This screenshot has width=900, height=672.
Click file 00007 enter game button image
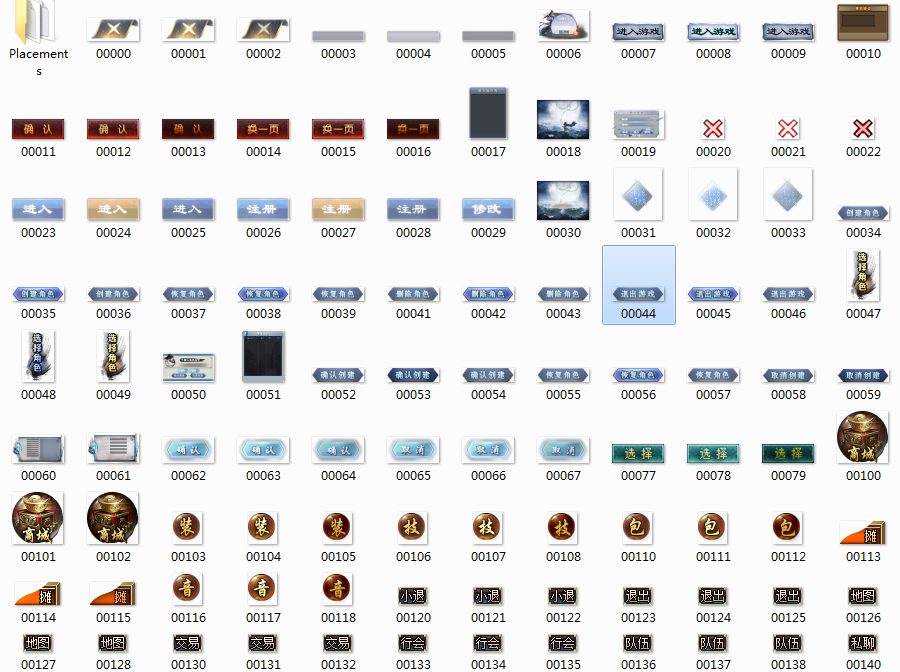point(638,32)
